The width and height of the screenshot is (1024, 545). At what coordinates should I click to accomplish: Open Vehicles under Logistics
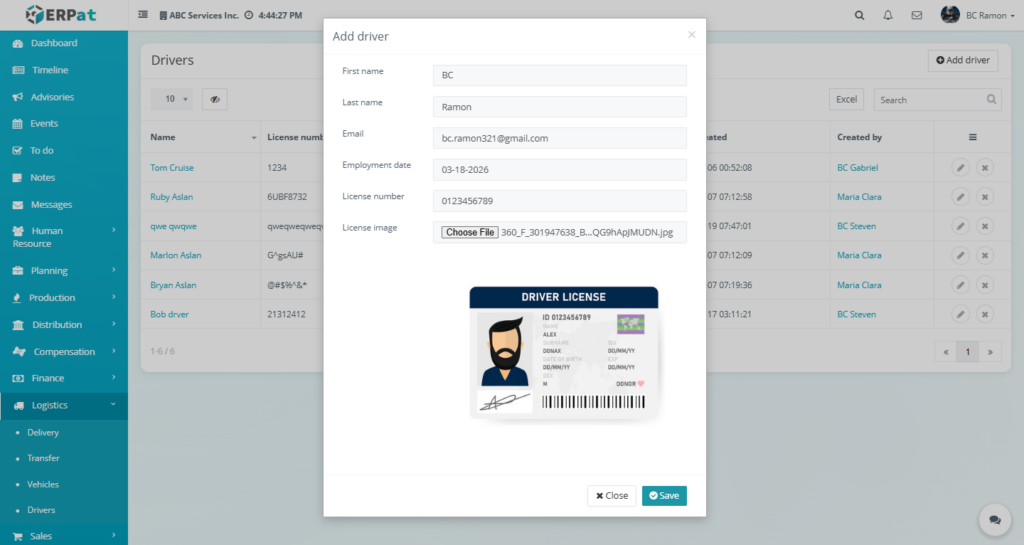(43, 484)
